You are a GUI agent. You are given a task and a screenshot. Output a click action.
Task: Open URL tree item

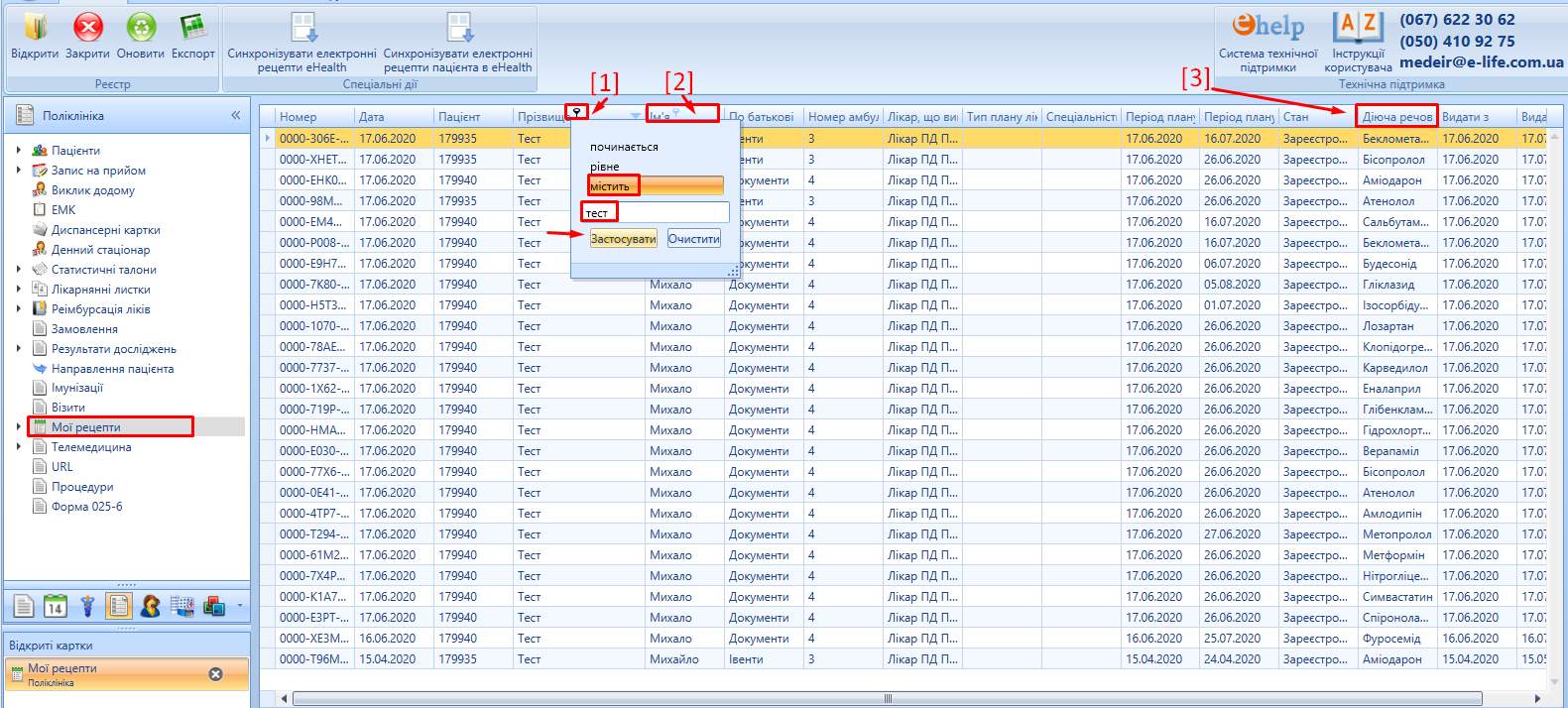coord(61,467)
